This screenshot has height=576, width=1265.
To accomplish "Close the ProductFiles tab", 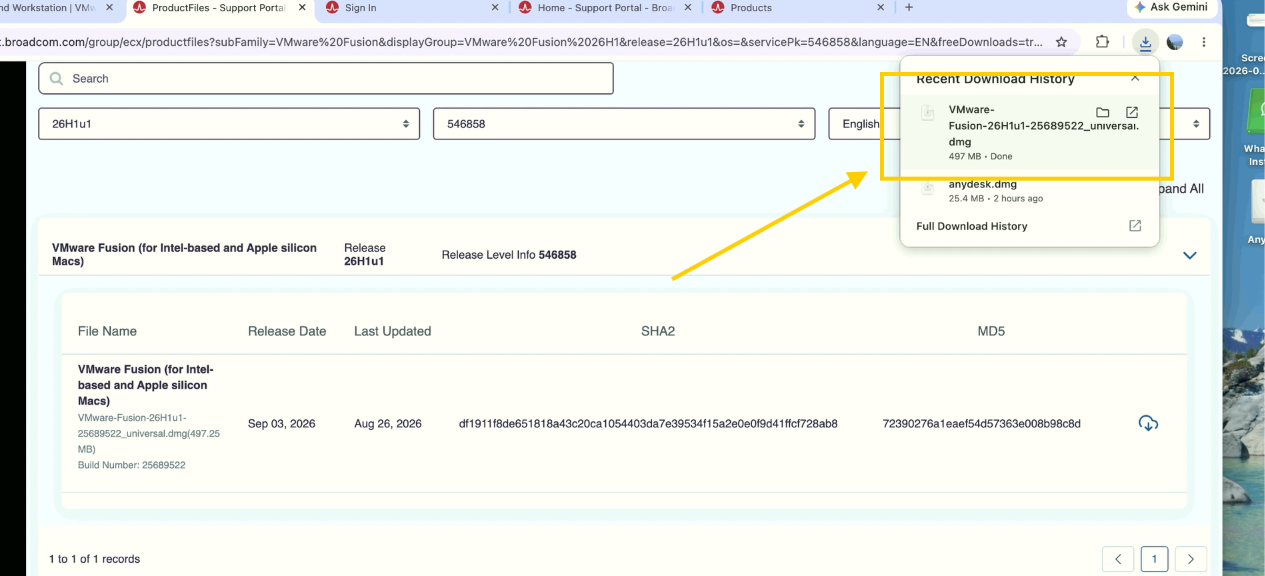I will [302, 7].
